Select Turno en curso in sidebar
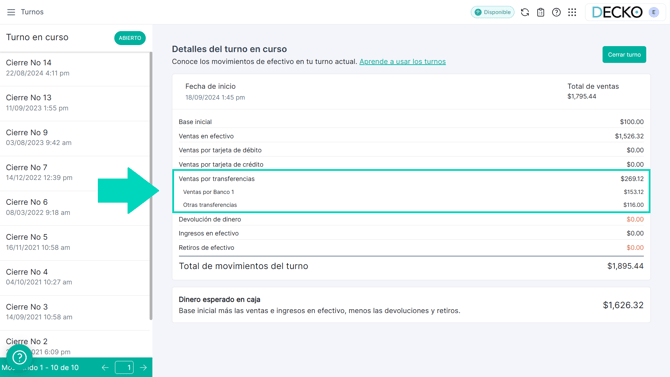The height and width of the screenshot is (377, 670). tap(37, 37)
